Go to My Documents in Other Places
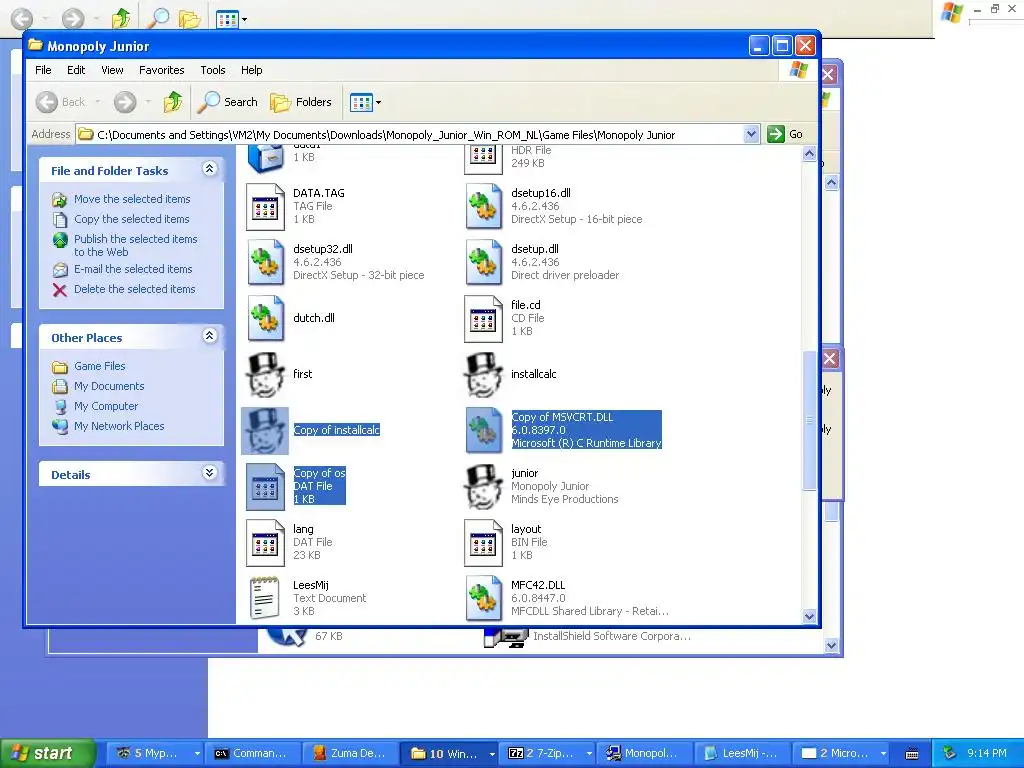The height and width of the screenshot is (768, 1024). point(109,386)
